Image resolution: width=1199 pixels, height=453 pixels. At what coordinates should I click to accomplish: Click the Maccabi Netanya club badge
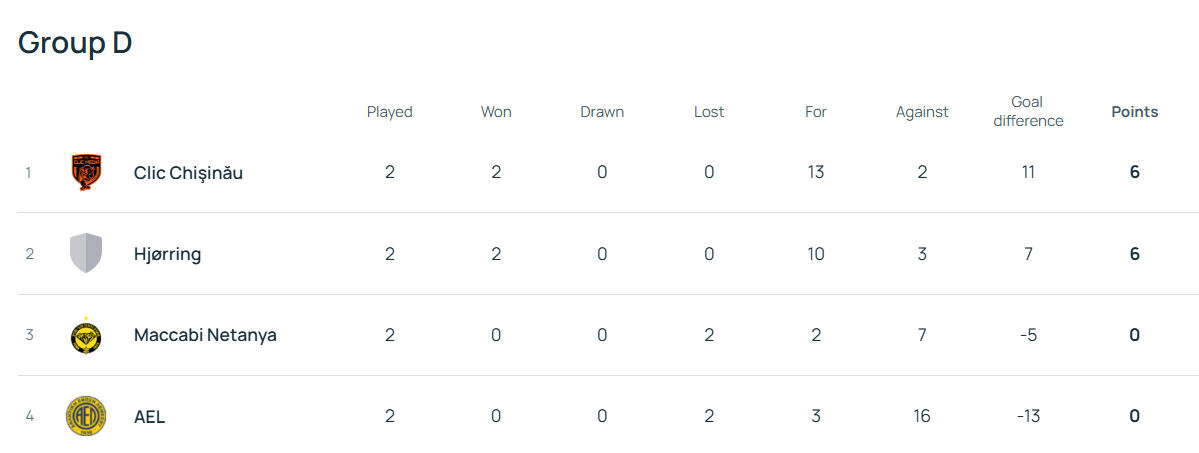86,335
